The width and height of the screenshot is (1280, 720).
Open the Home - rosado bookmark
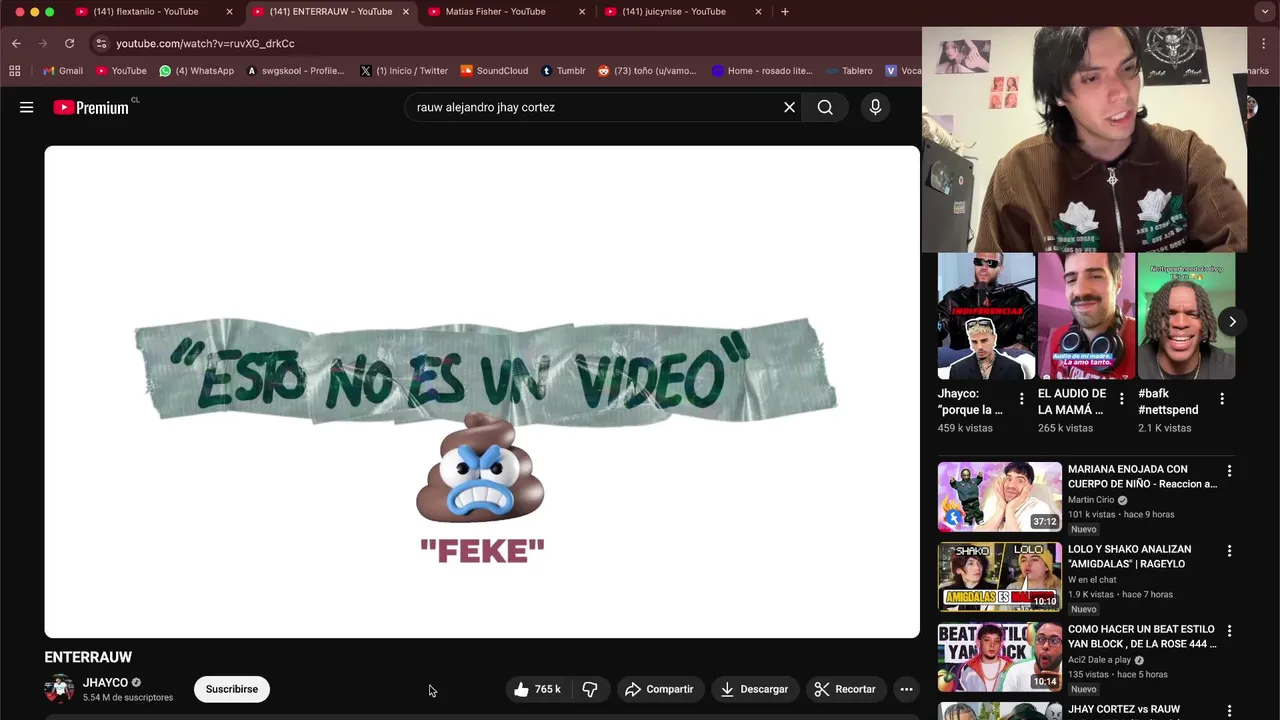click(762, 71)
